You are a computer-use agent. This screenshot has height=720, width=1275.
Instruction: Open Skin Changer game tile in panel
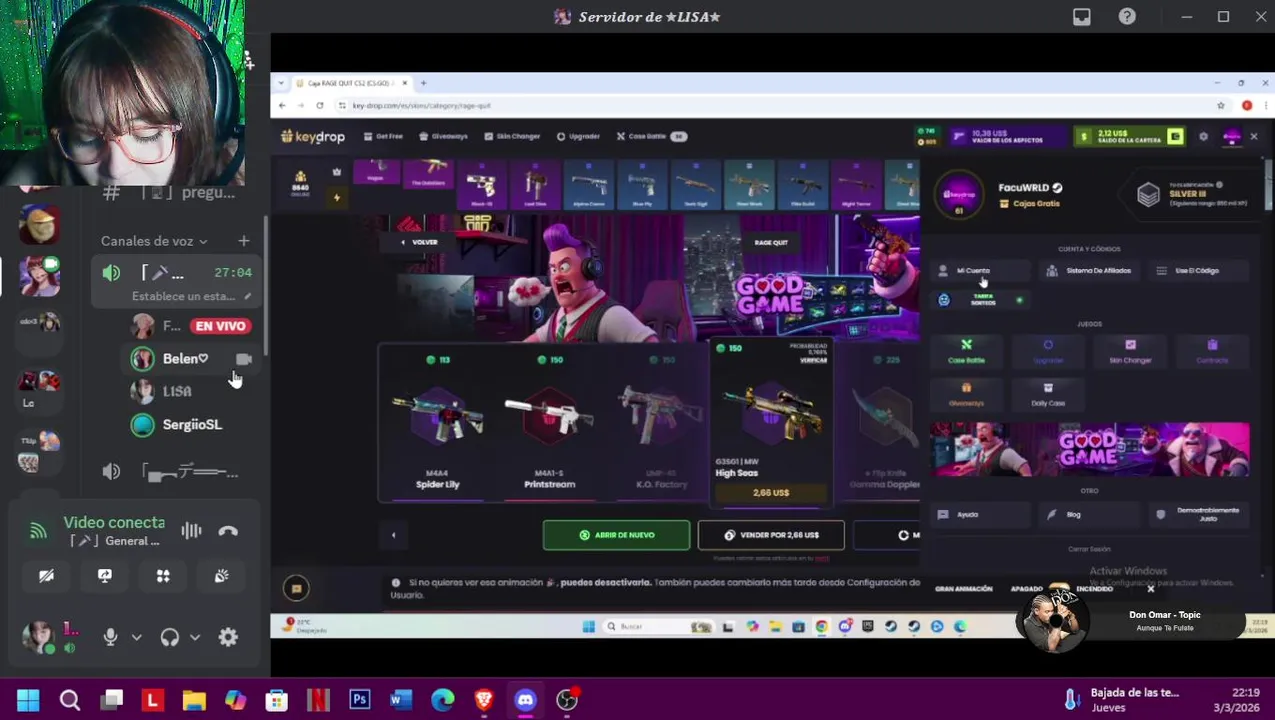click(1130, 351)
